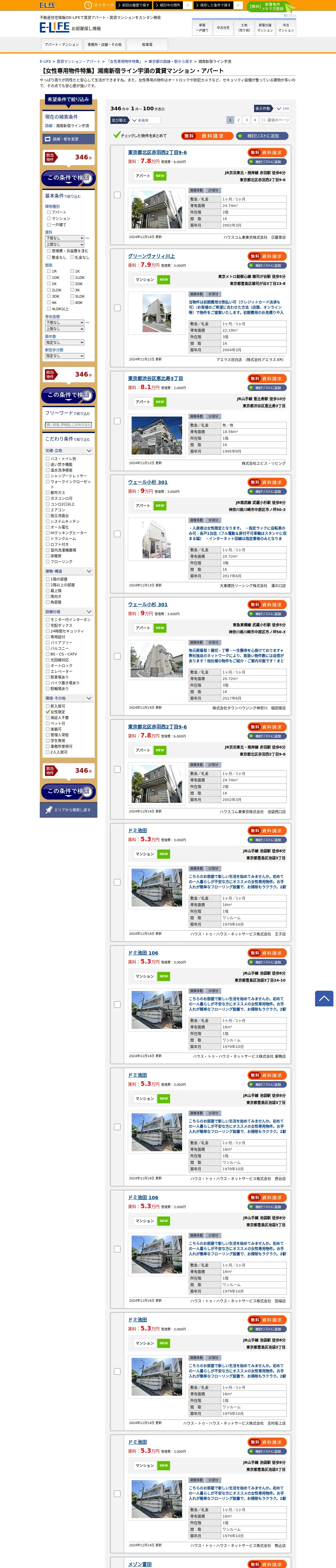The width and height of the screenshot is (336, 1568).
Task: Open the 賃料 上限なし dropdown
Action: click(x=65, y=244)
